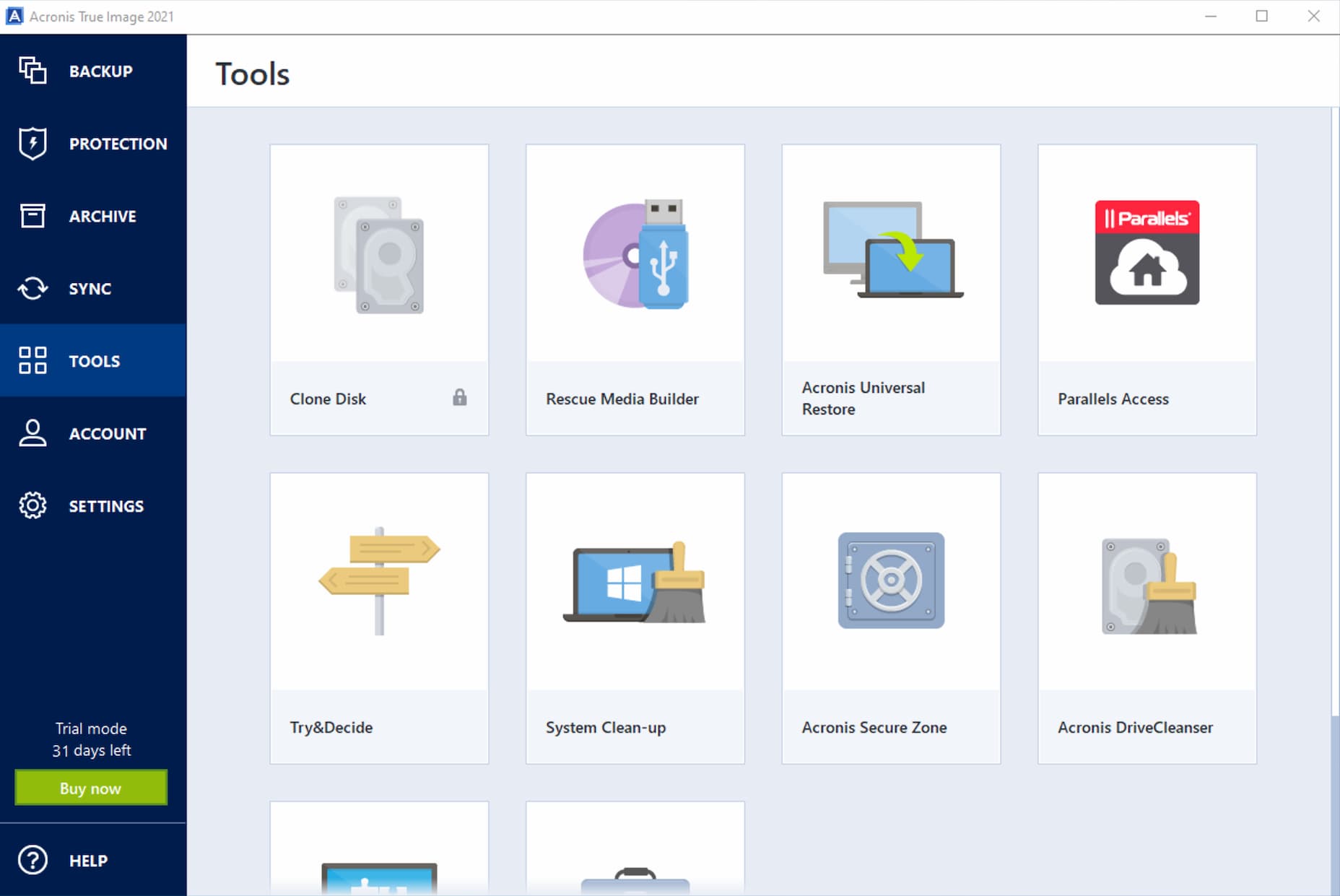The width and height of the screenshot is (1340, 896).
Task: Click the Tools grid icon
Action: coord(32,360)
